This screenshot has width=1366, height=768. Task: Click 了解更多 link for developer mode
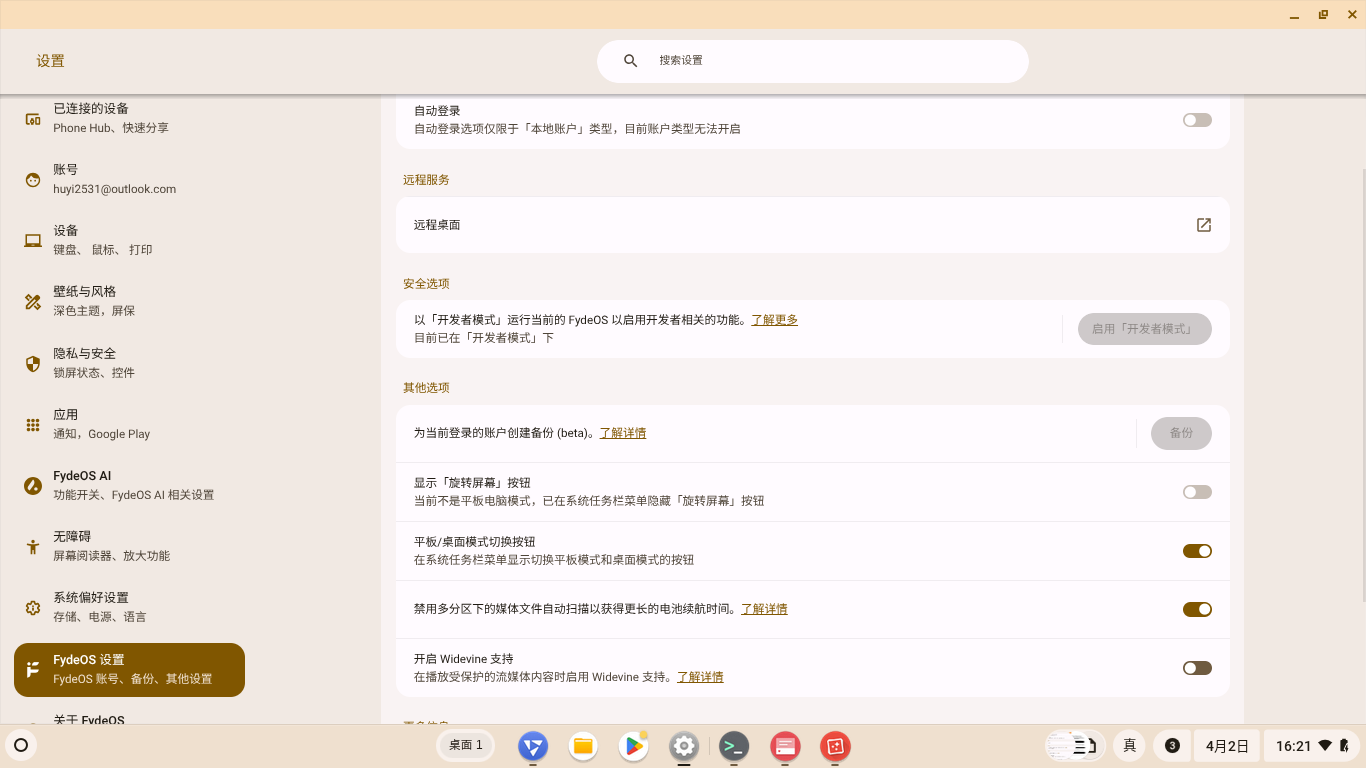tap(775, 320)
